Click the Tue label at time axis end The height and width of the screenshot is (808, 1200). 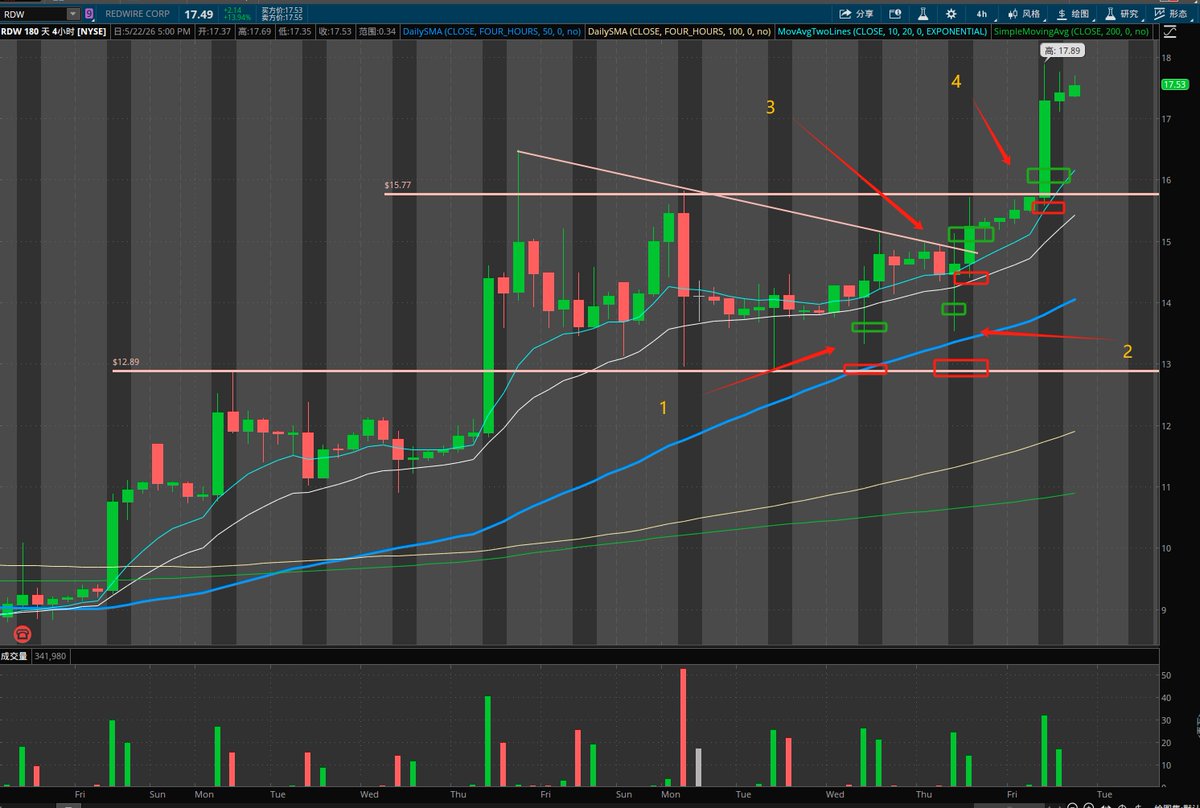(1103, 793)
